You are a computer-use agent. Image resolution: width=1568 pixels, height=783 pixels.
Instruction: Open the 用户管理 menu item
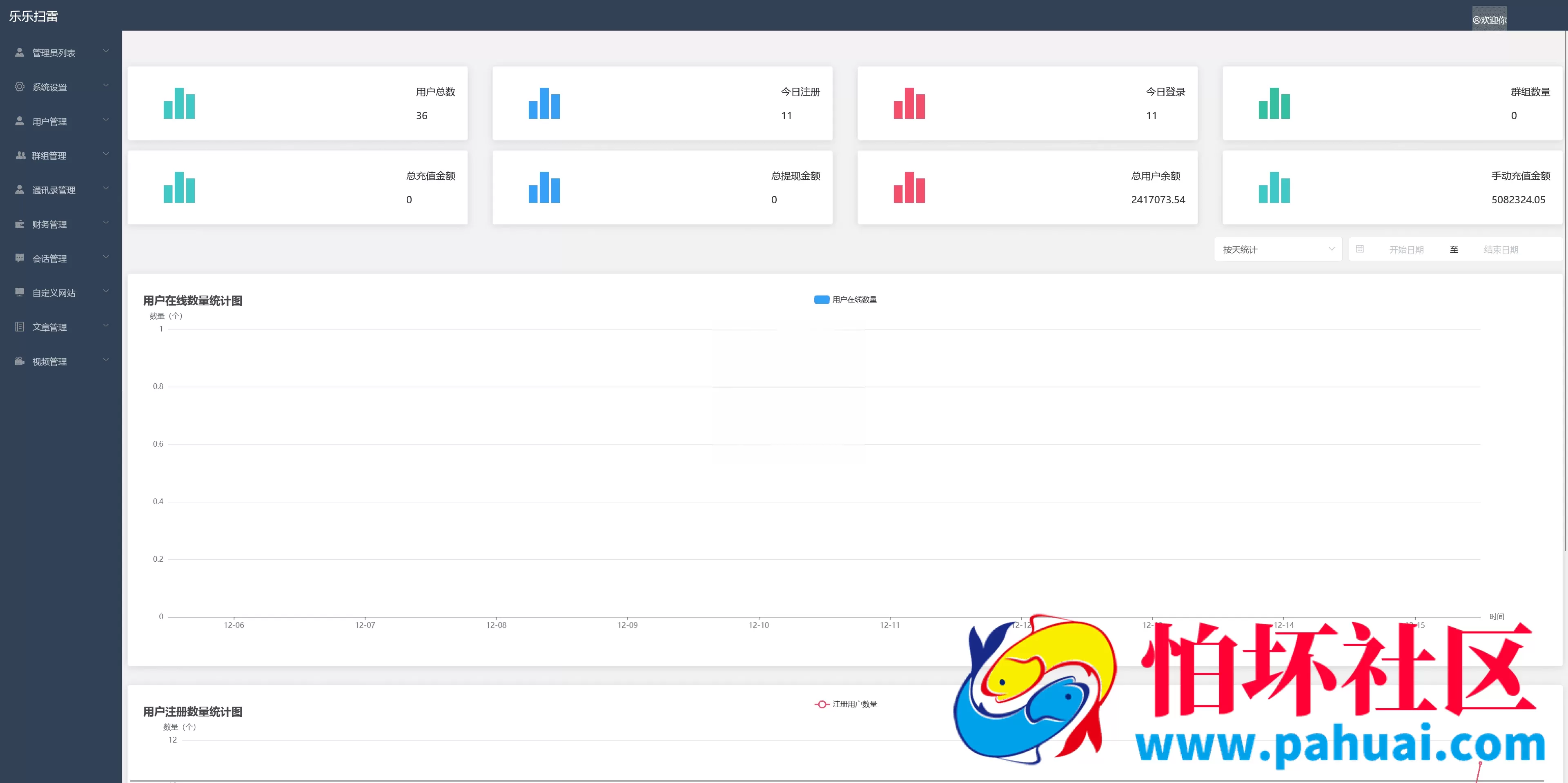coord(61,121)
